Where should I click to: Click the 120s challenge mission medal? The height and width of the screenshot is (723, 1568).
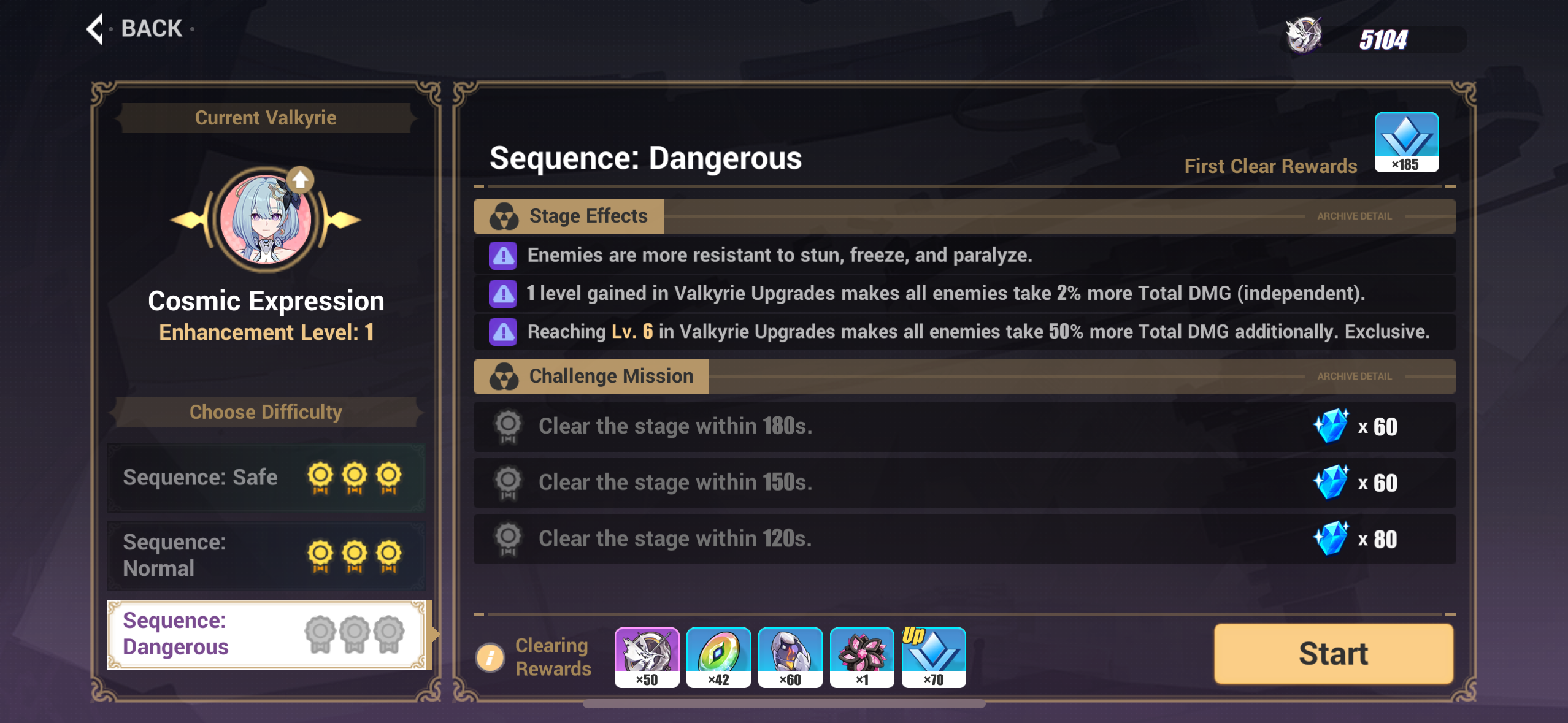[x=508, y=538]
